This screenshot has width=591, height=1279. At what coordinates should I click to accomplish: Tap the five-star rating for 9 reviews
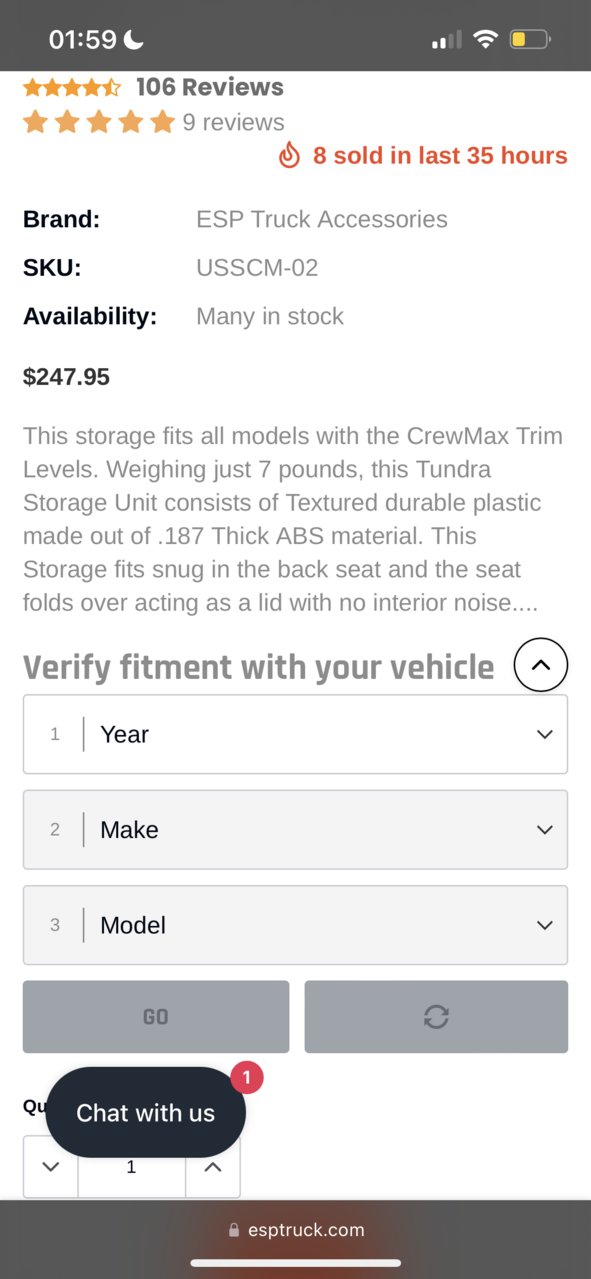99,122
